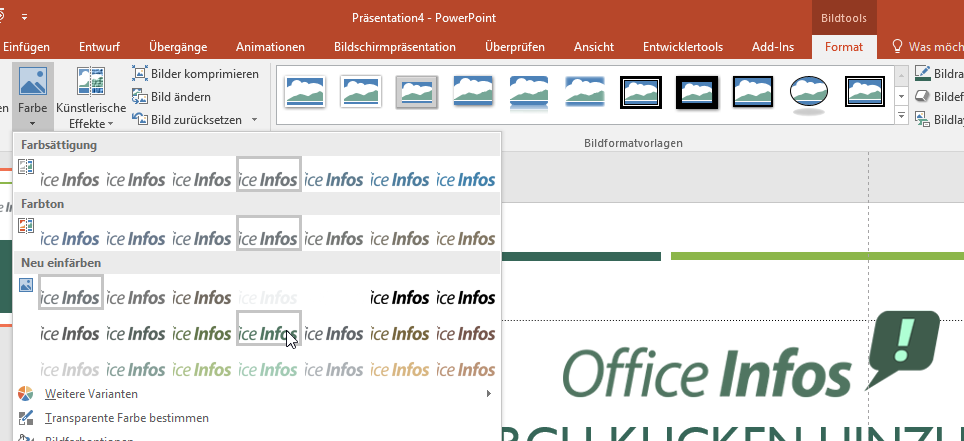Click the Office Infos logo image on slide

pyautogui.click(x=751, y=356)
